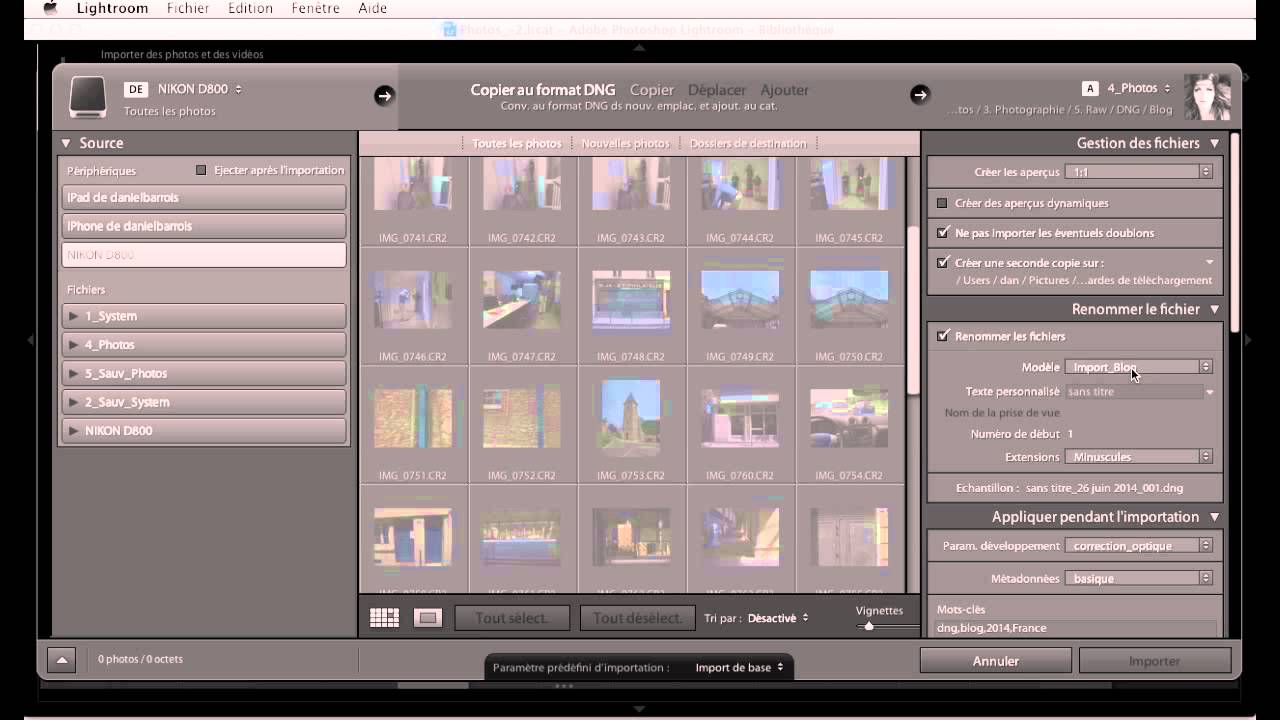The image size is (1280, 720).
Task: Select thumbnail IMG_0753.CR2
Action: 631,417
